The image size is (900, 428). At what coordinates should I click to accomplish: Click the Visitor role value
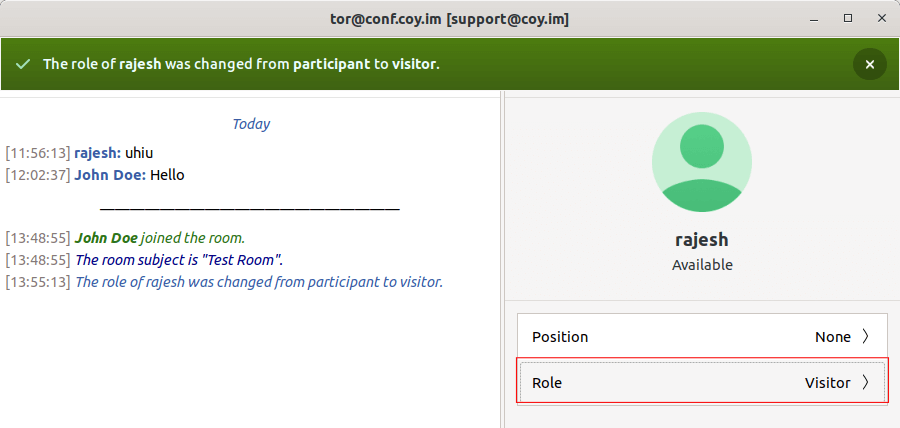coord(827,383)
